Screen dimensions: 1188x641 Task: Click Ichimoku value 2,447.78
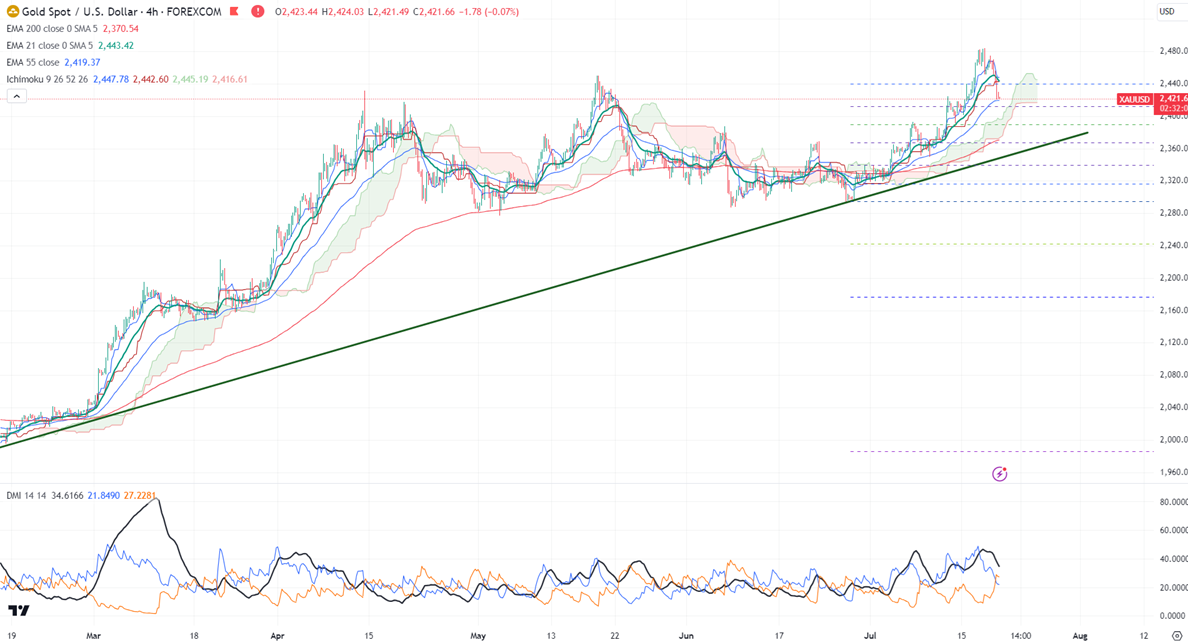tap(111, 79)
